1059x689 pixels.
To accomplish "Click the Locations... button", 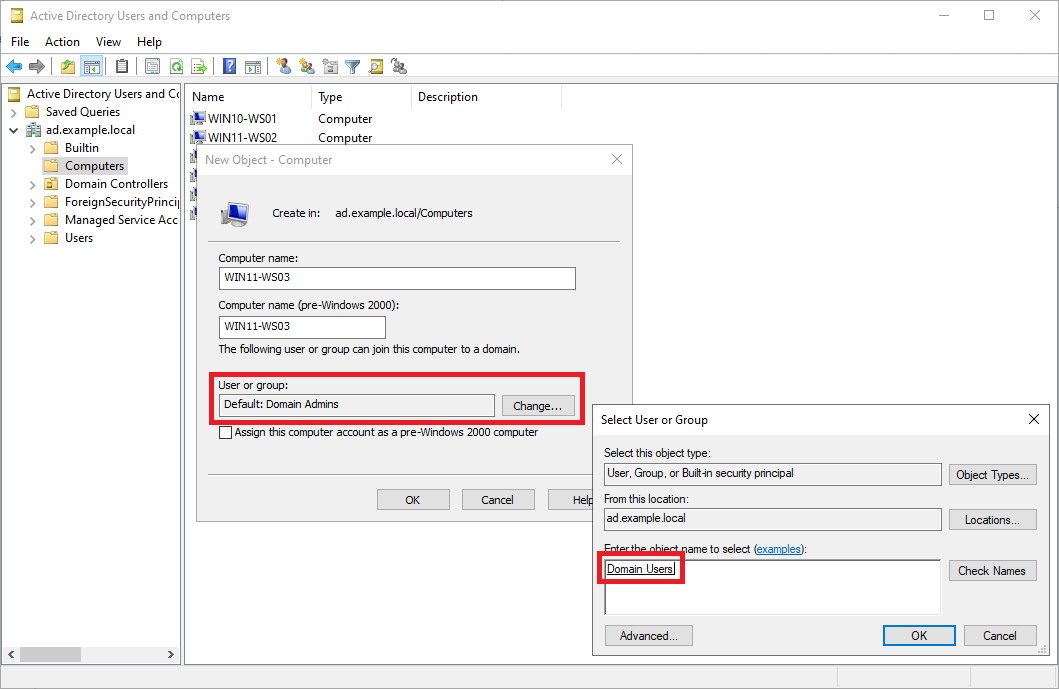I will click(x=992, y=519).
